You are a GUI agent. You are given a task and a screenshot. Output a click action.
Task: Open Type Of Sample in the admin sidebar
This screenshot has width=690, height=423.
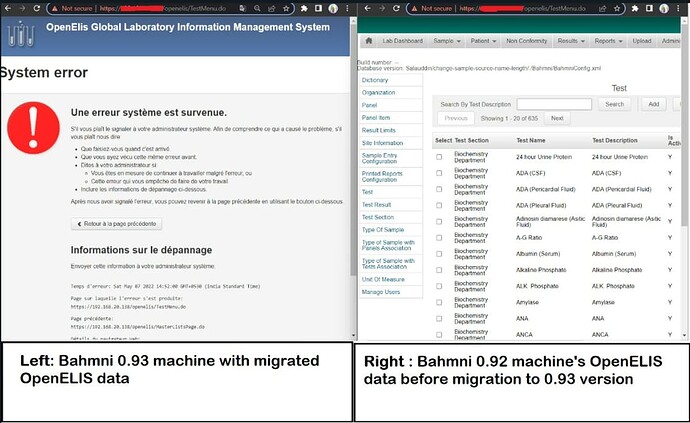point(383,230)
